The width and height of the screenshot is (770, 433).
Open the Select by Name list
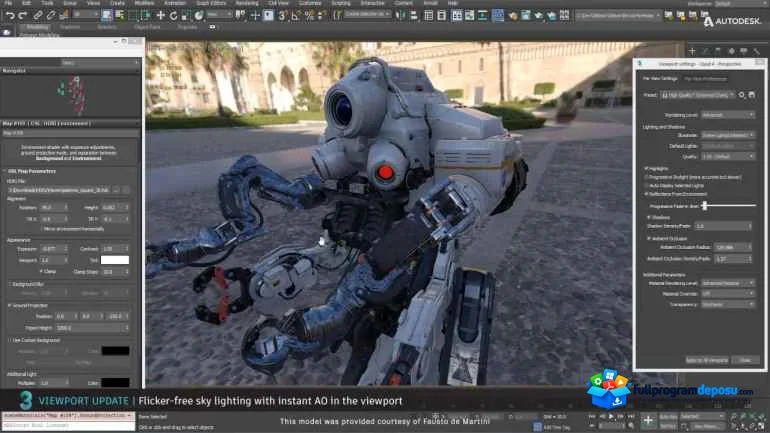point(119,16)
